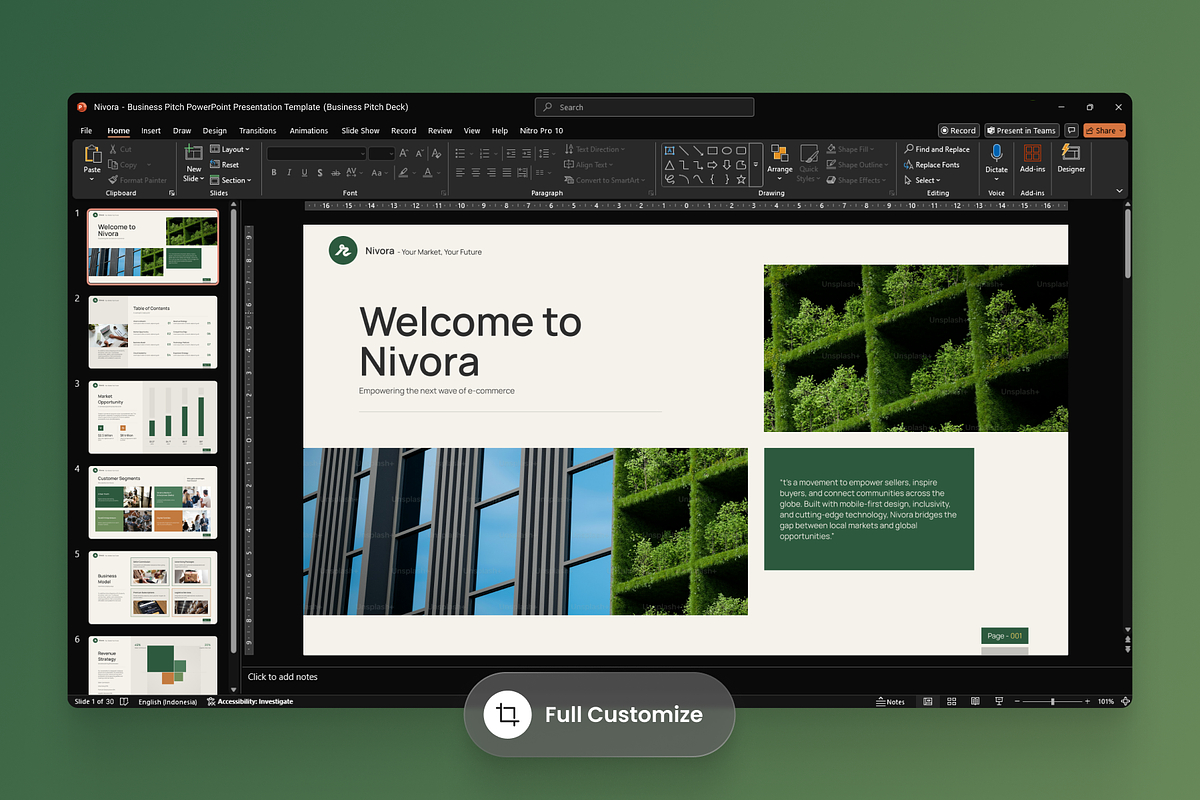Start Dictate with the microphone icon

coord(996,153)
